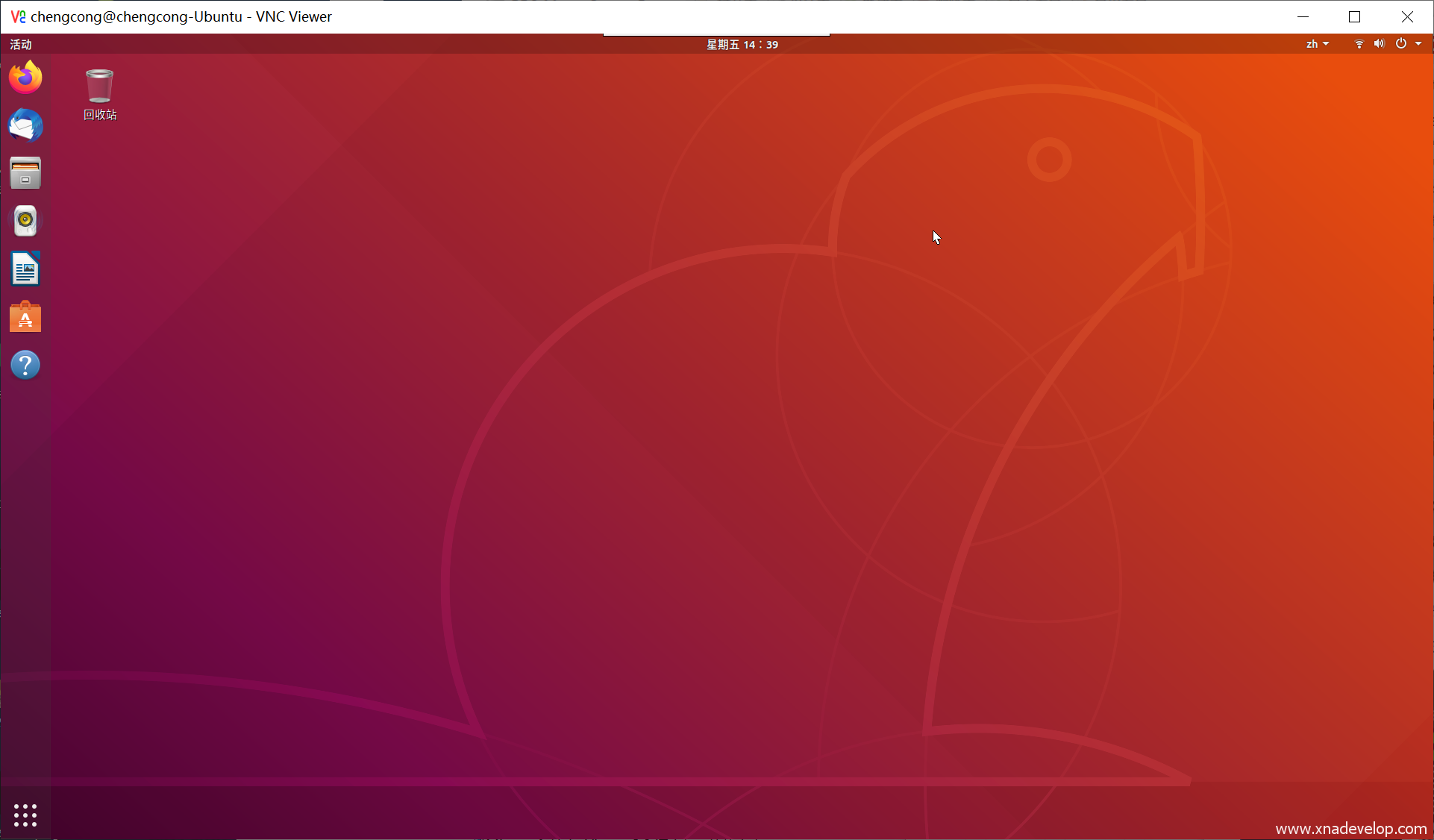
Task: Click the VNC Viewer logo icon
Action: coord(18,16)
